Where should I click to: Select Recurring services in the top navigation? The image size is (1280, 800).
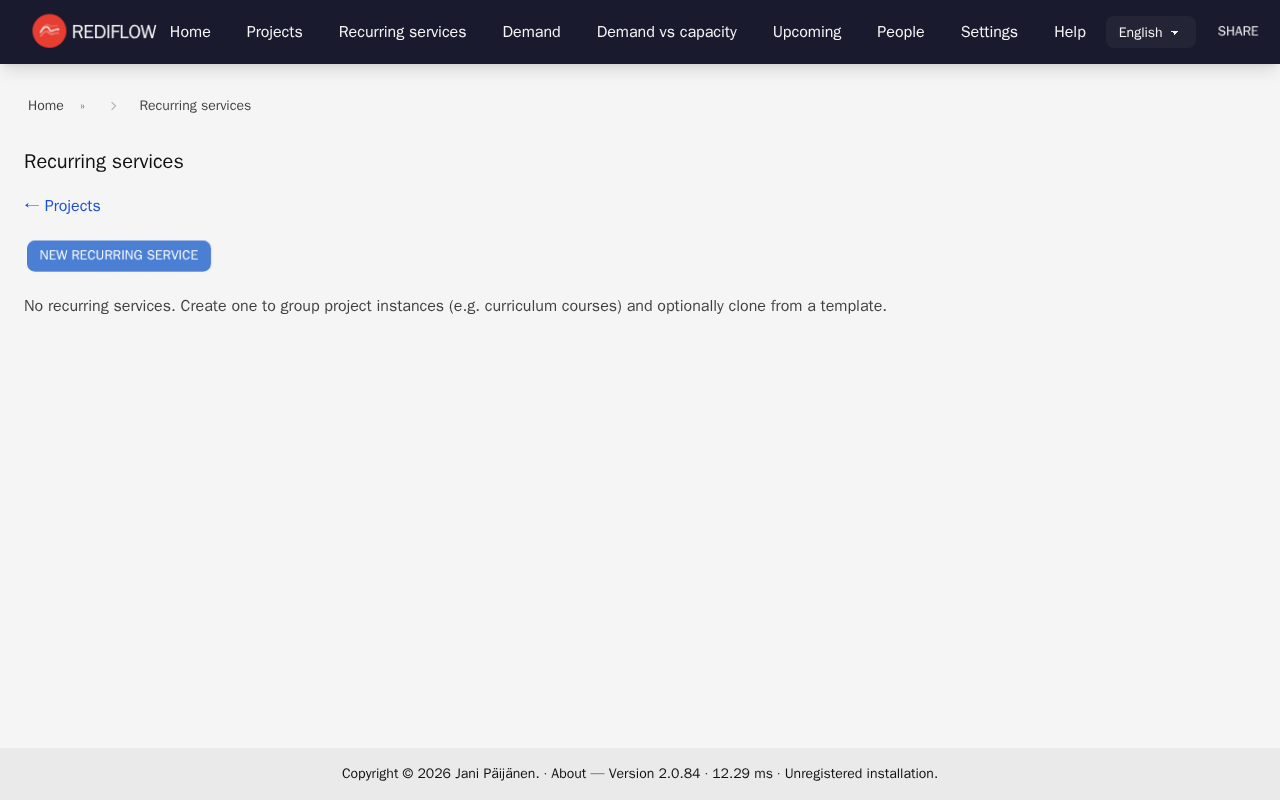(402, 32)
